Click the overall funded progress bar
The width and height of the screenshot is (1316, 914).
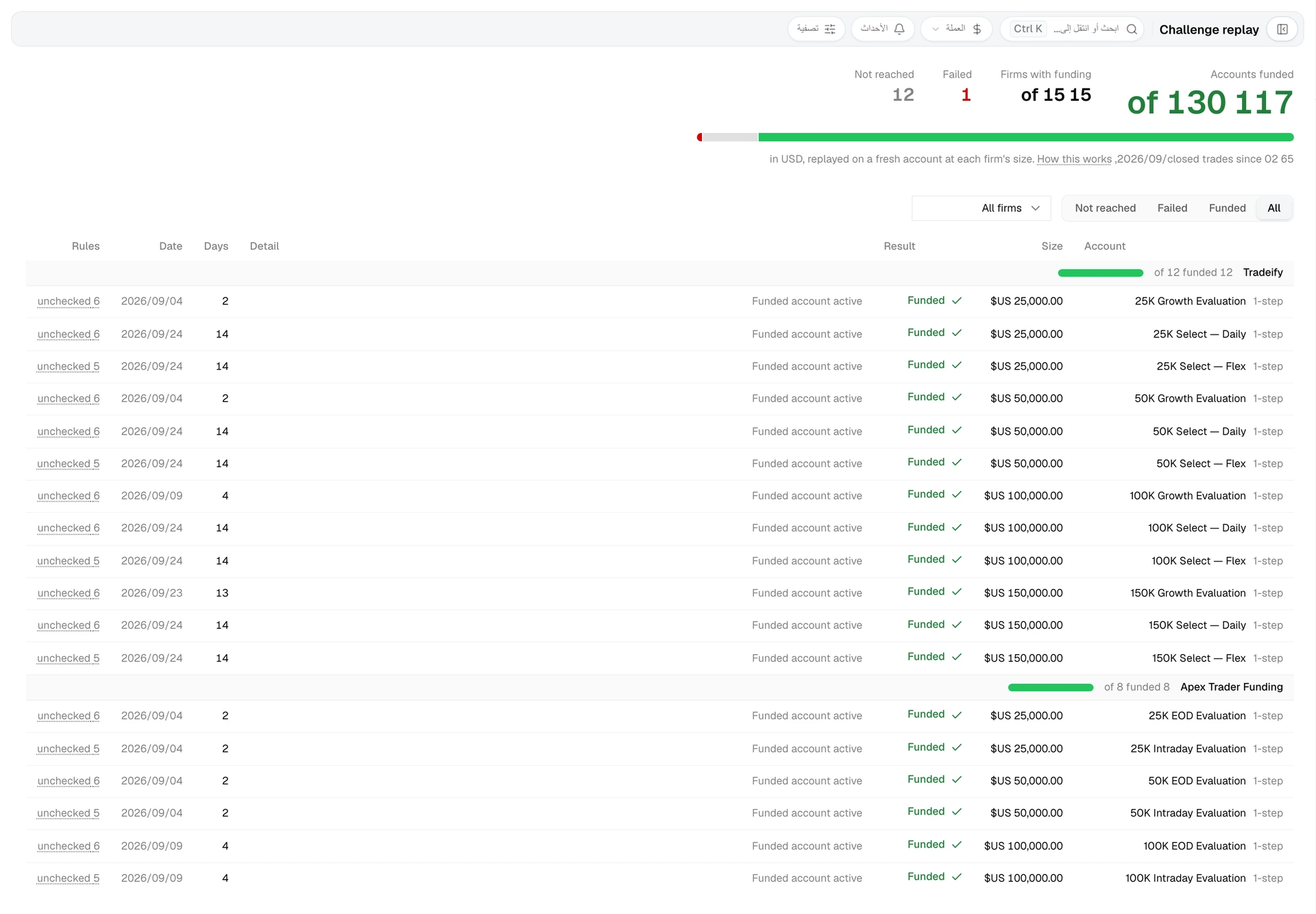995,137
